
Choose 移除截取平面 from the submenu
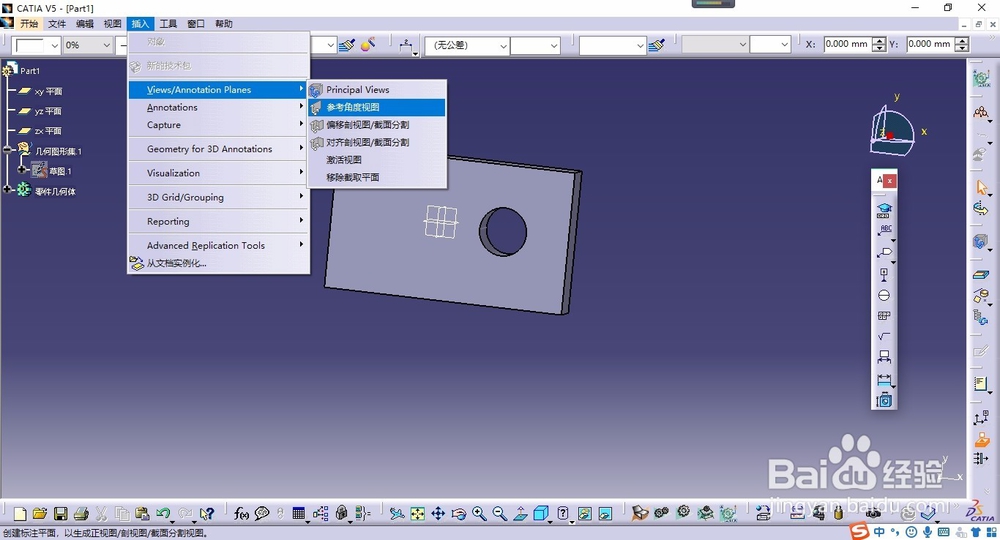(377, 177)
